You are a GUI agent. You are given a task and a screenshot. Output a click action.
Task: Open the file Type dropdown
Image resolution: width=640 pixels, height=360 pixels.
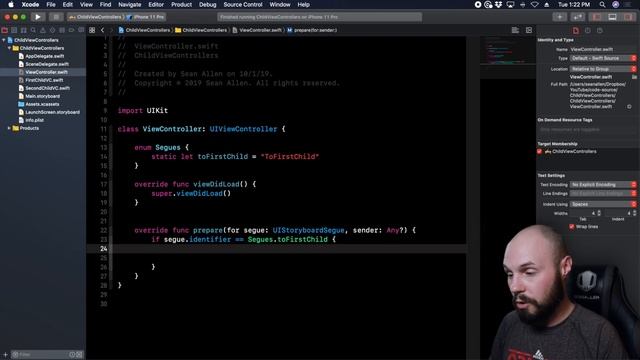click(x=603, y=58)
